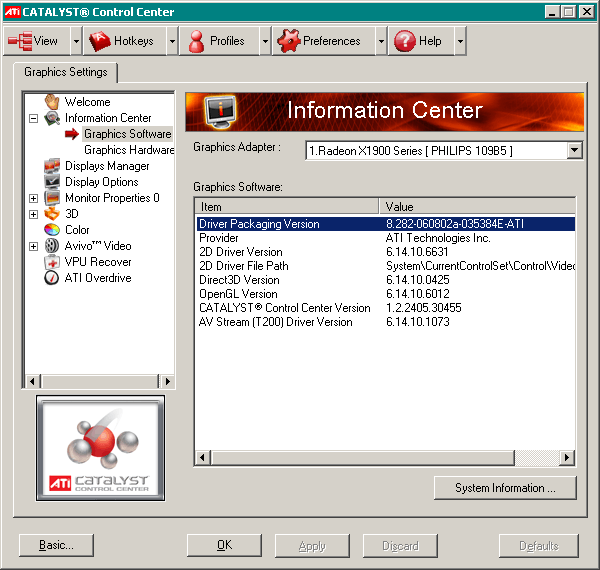The image size is (600, 570).
Task: Open VPU Recover page
Action: click(98, 262)
